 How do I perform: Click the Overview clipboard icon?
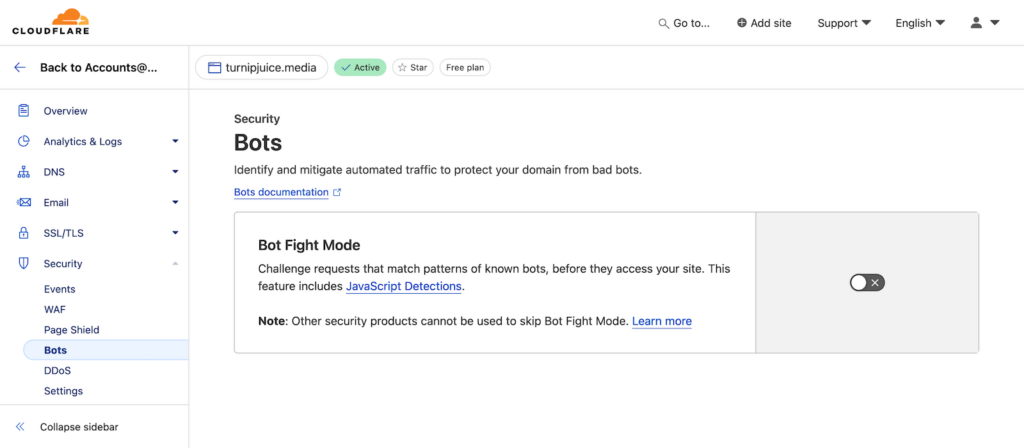point(24,110)
